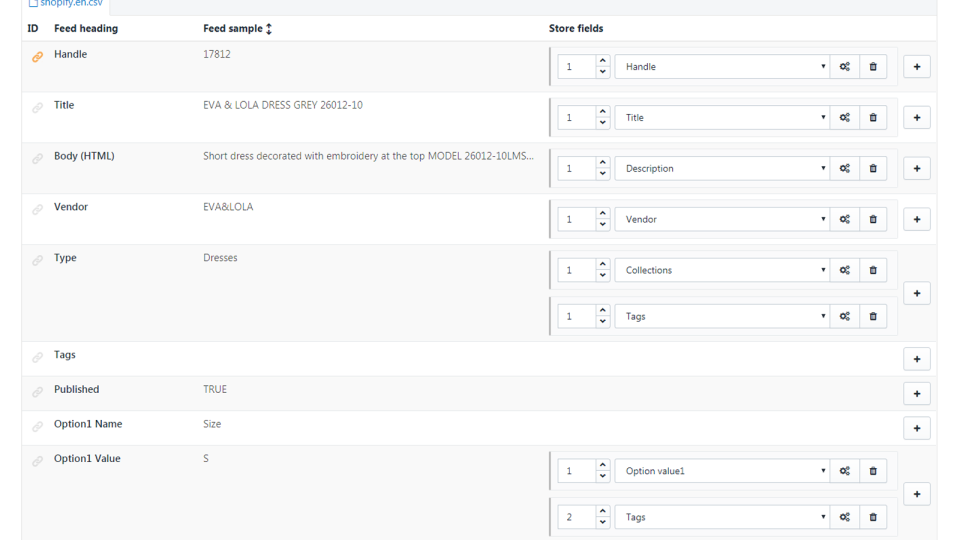960x540 pixels.
Task: Toggle the ID link icon for Published
Action: tap(37, 392)
